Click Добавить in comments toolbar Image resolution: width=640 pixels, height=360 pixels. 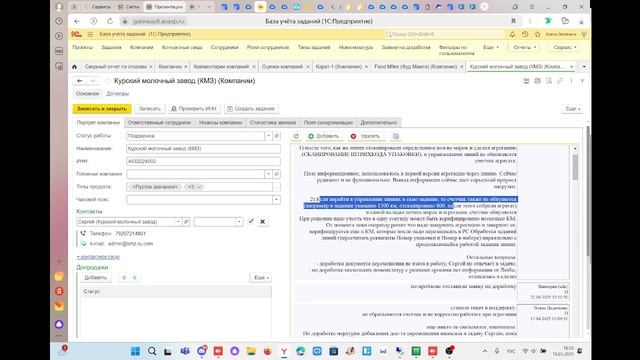point(324,136)
